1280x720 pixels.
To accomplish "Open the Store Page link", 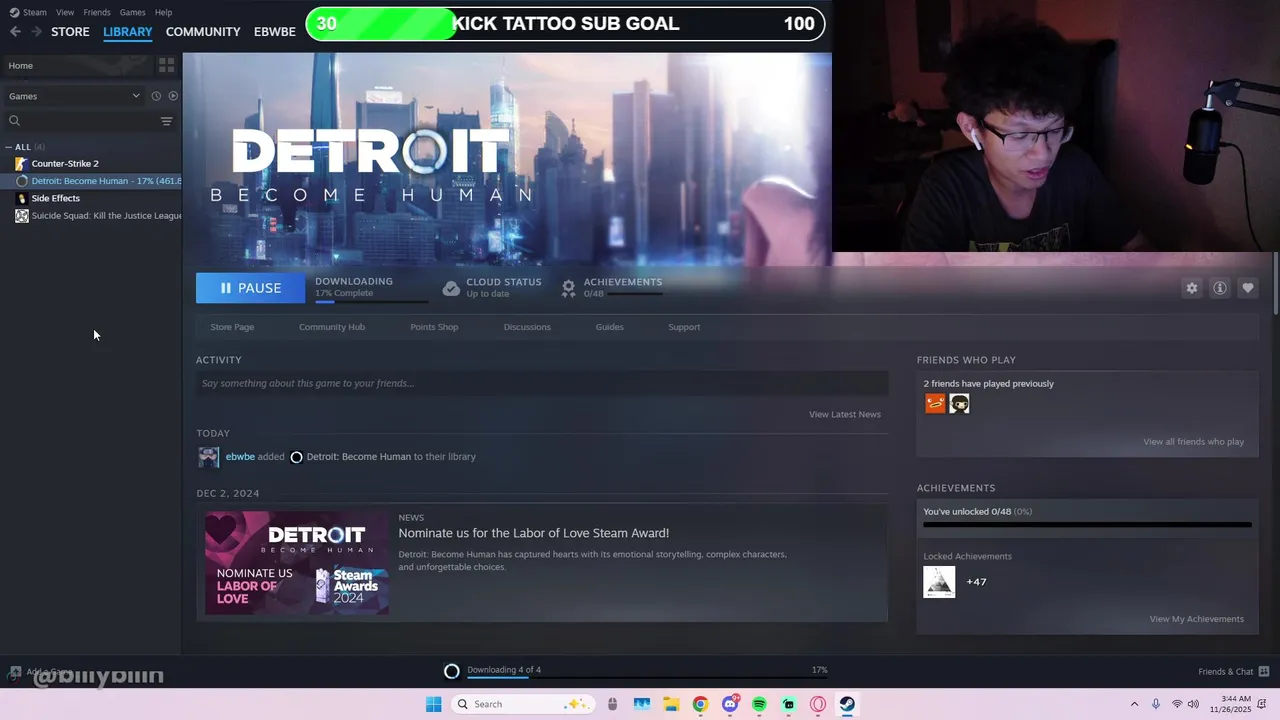I will 232,327.
